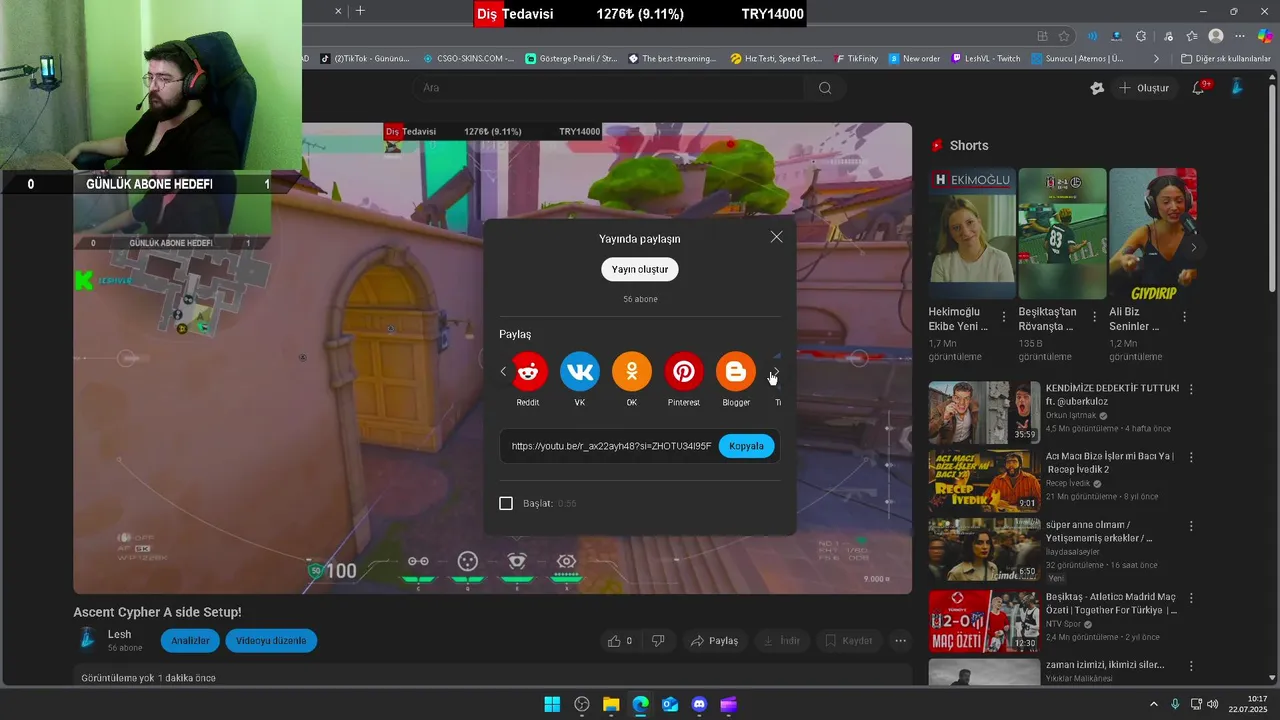Click the Kaydet save button
This screenshot has height=720, width=1280.
pyautogui.click(x=848, y=641)
